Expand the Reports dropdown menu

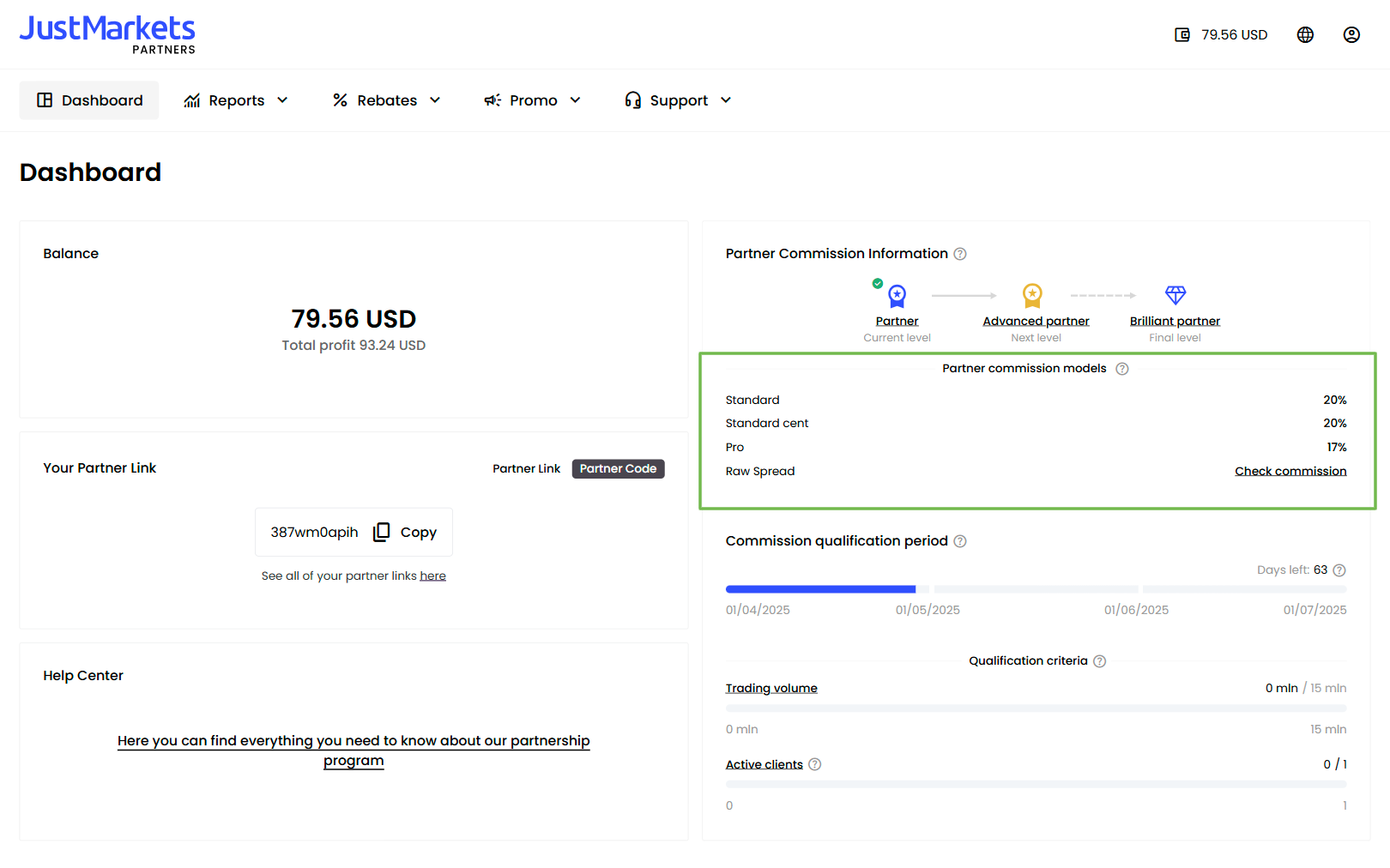coord(236,100)
